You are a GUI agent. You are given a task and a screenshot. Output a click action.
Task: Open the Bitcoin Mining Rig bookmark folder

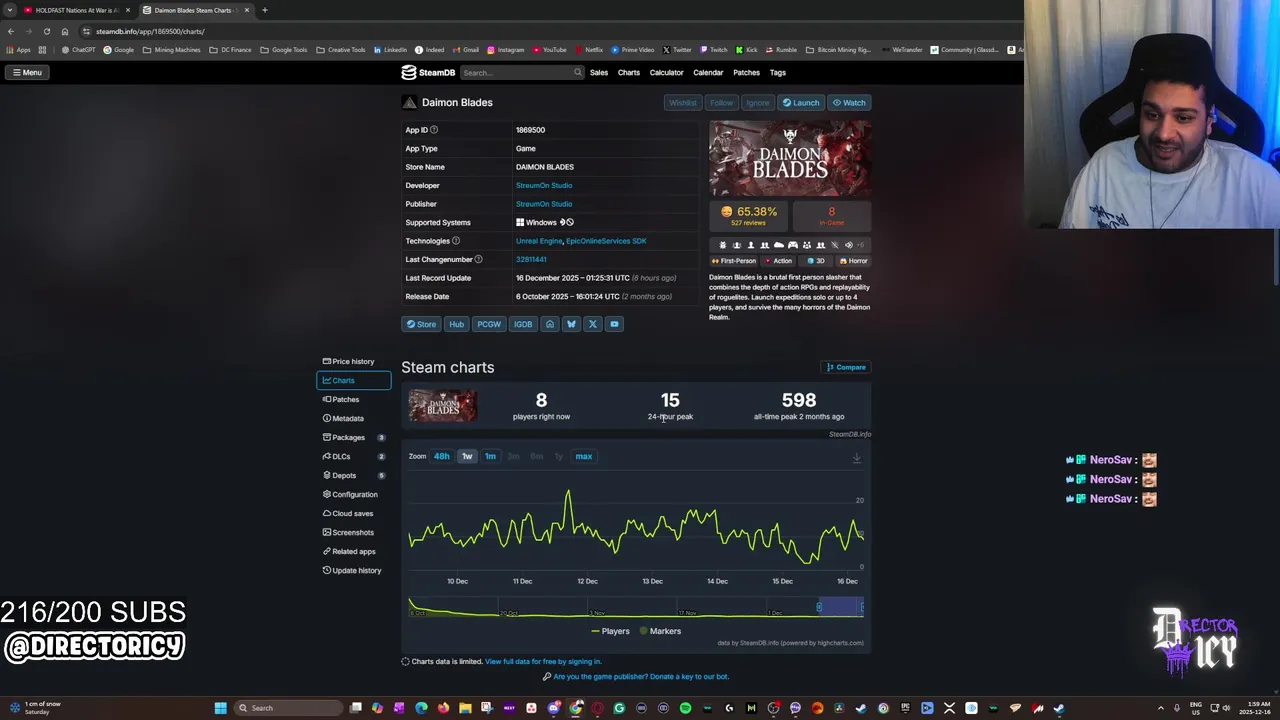tap(839, 49)
